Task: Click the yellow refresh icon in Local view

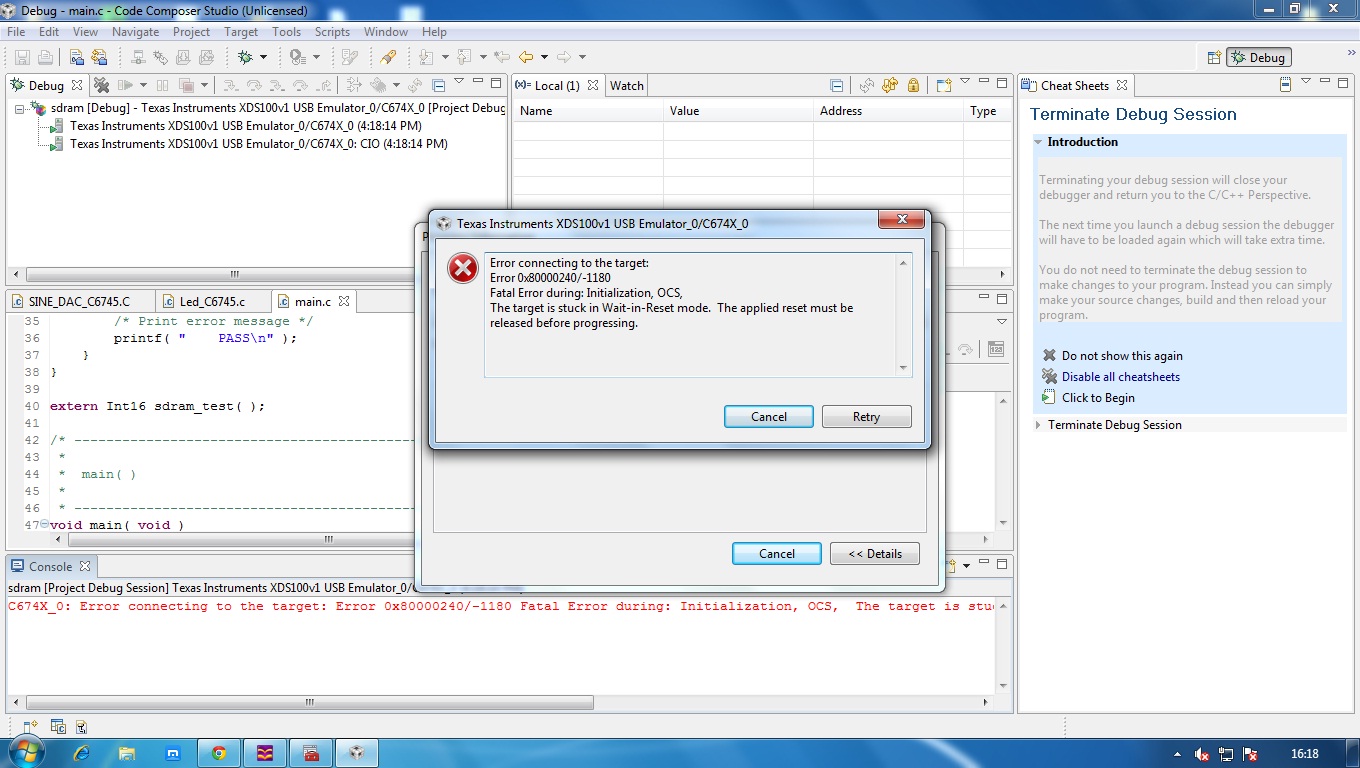Action: tap(890, 86)
